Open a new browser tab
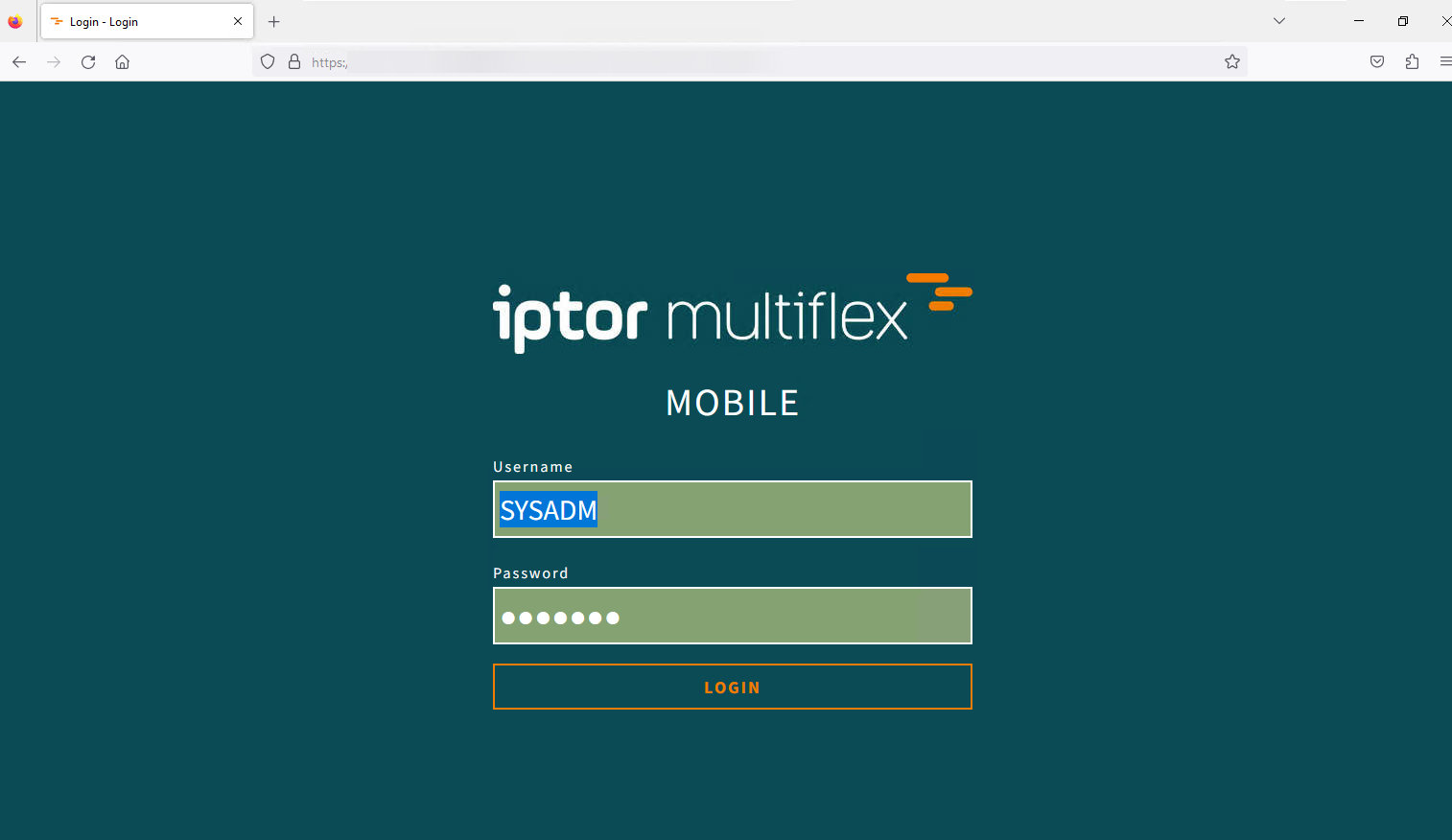The image size is (1452, 840). click(x=274, y=21)
